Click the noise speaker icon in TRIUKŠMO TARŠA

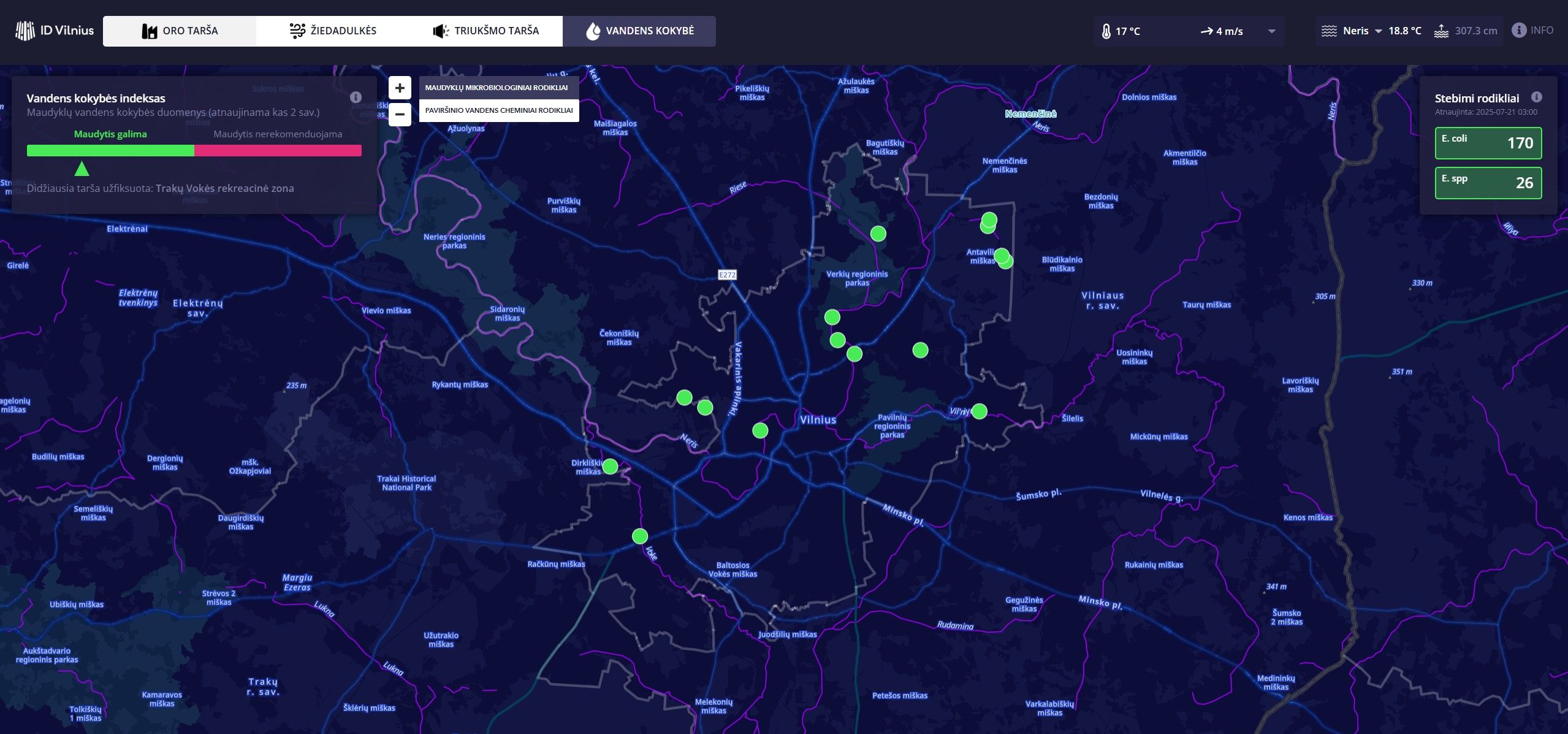441,31
